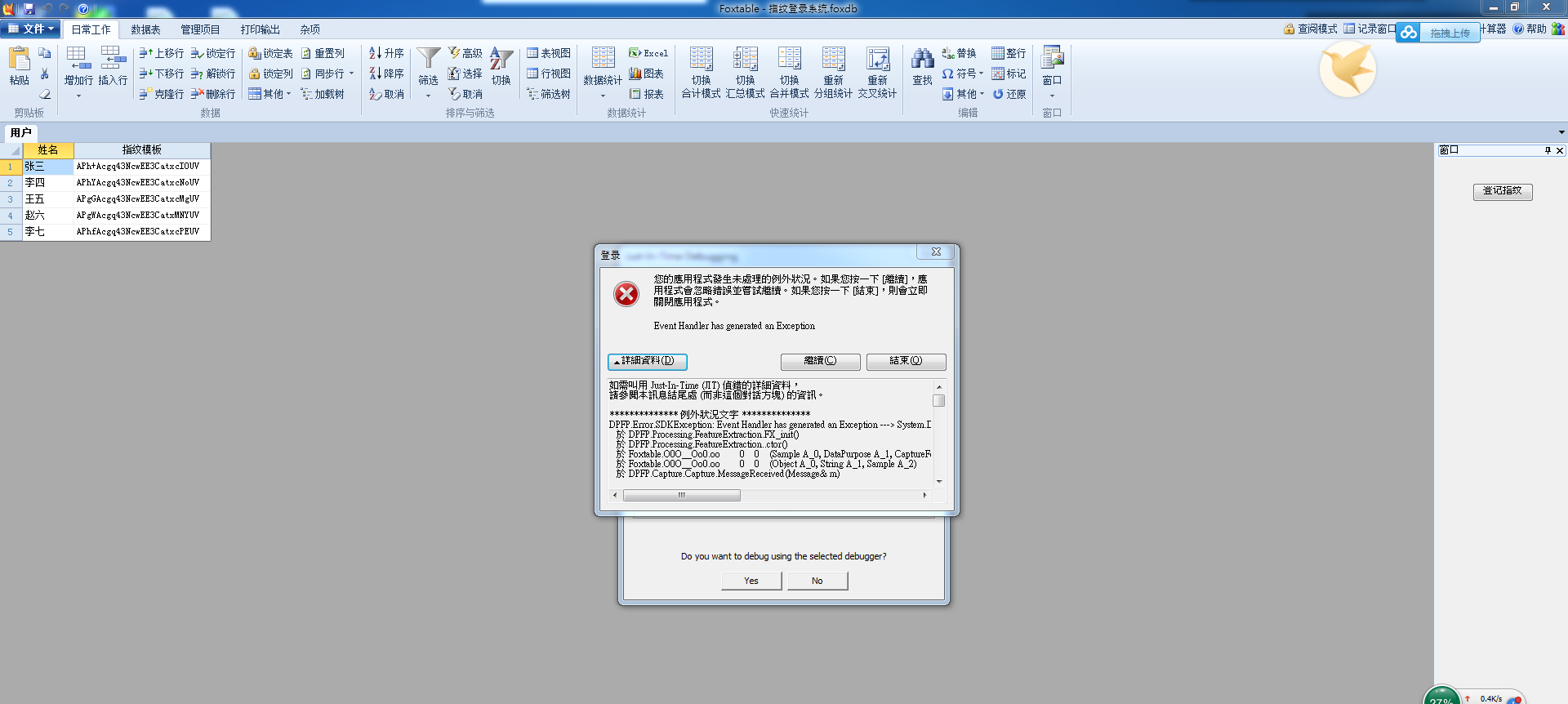Click the Save icon in the title bar
This screenshot has height=704, width=1568.
point(29,8)
